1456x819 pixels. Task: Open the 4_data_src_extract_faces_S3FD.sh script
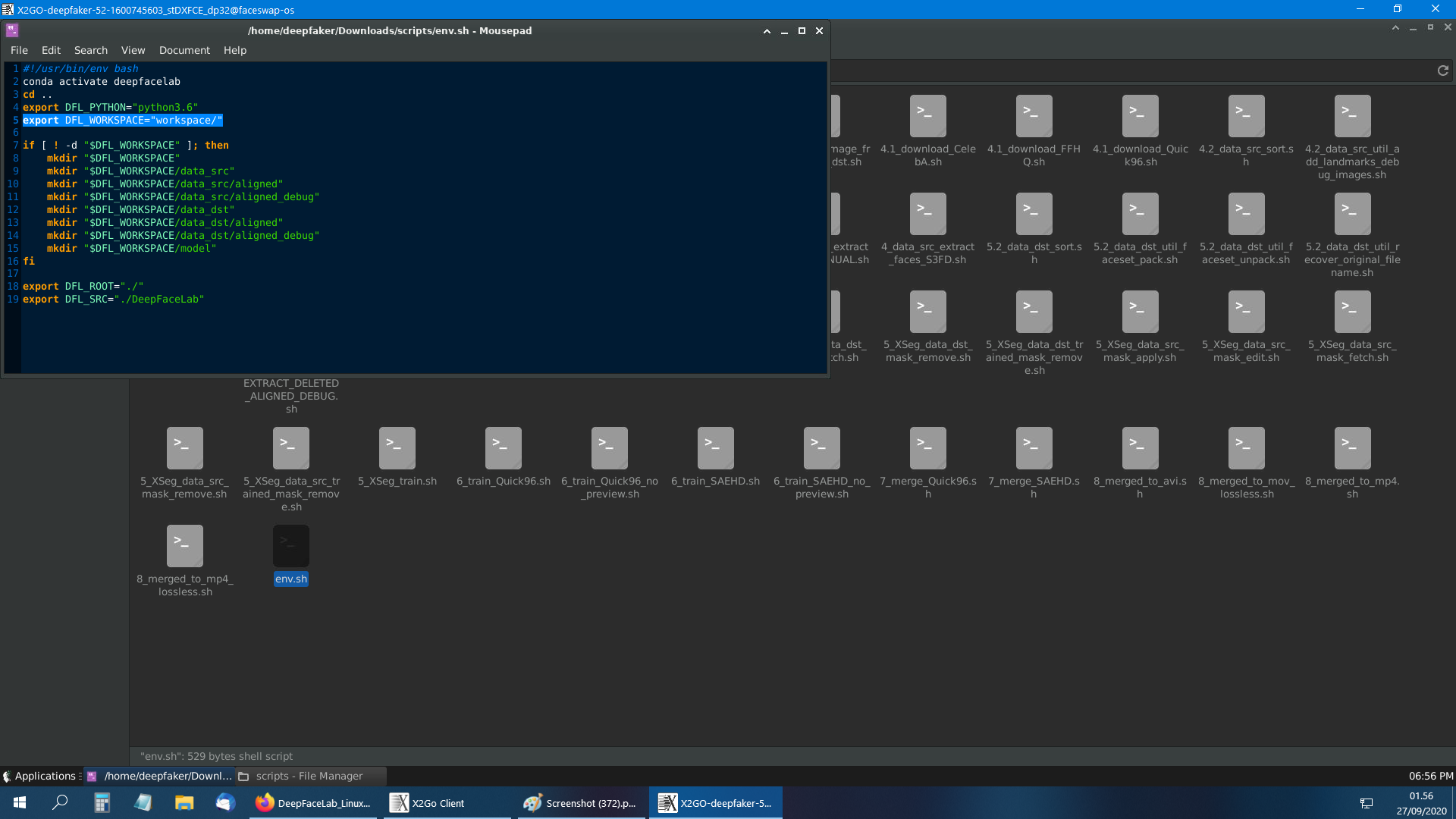(x=927, y=213)
